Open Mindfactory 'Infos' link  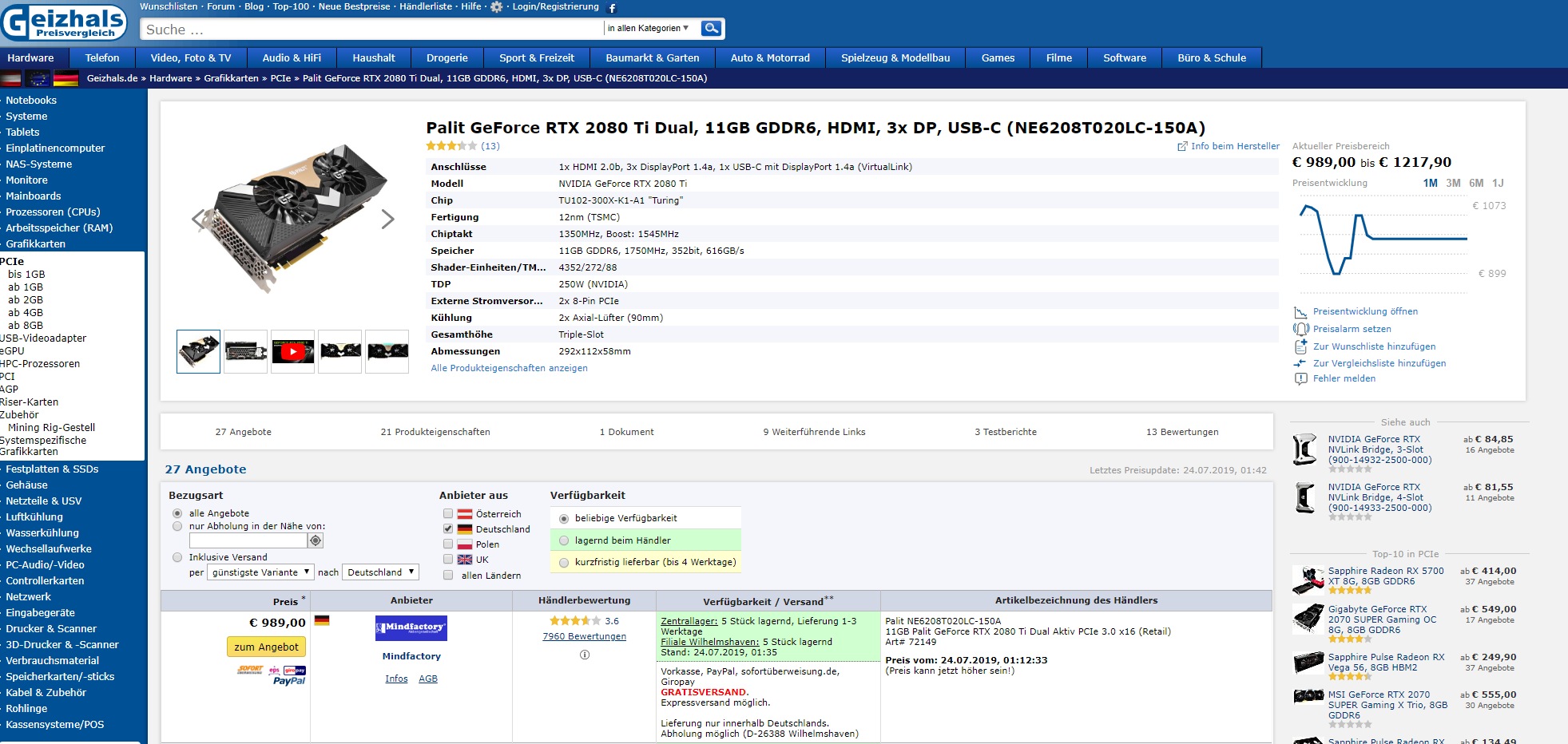pyautogui.click(x=396, y=679)
